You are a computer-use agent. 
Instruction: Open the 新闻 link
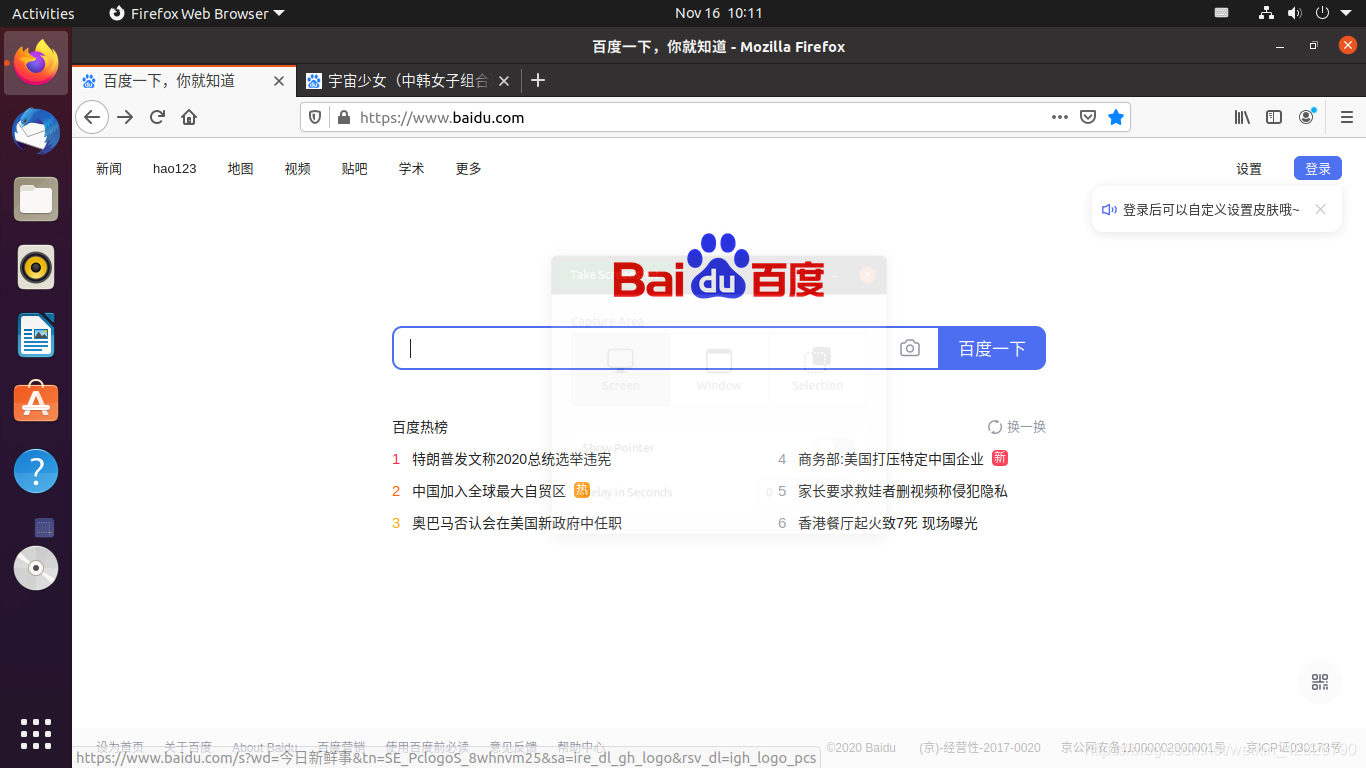[109, 169]
